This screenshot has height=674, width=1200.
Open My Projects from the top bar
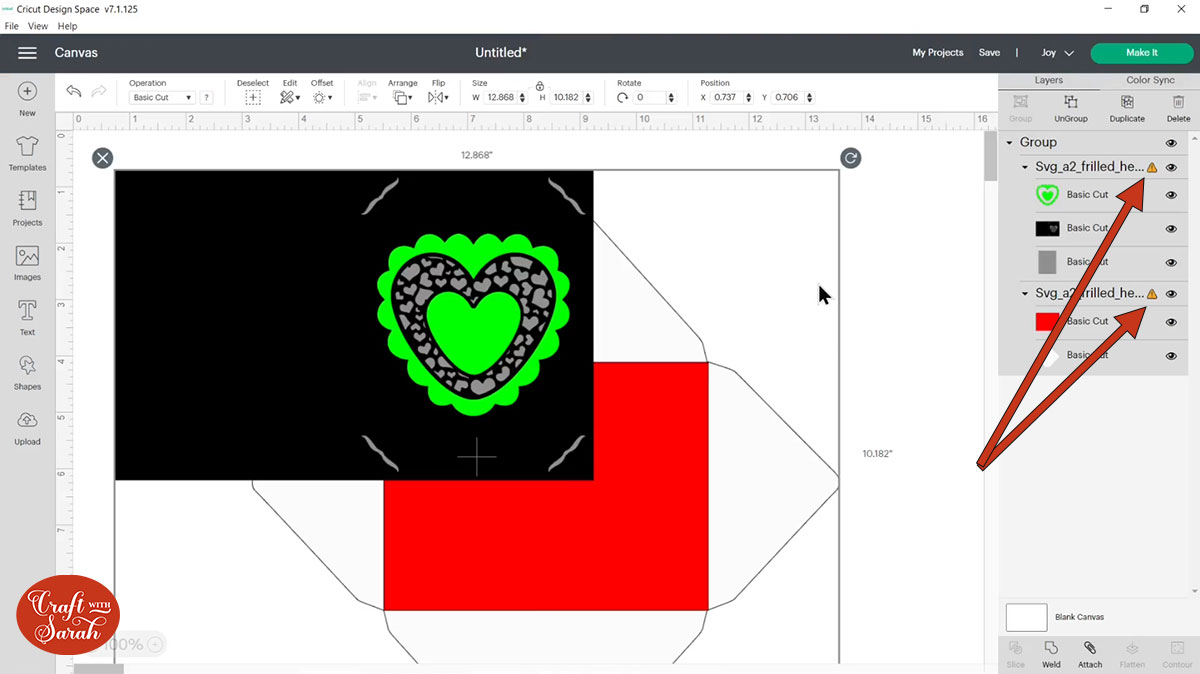click(x=937, y=52)
